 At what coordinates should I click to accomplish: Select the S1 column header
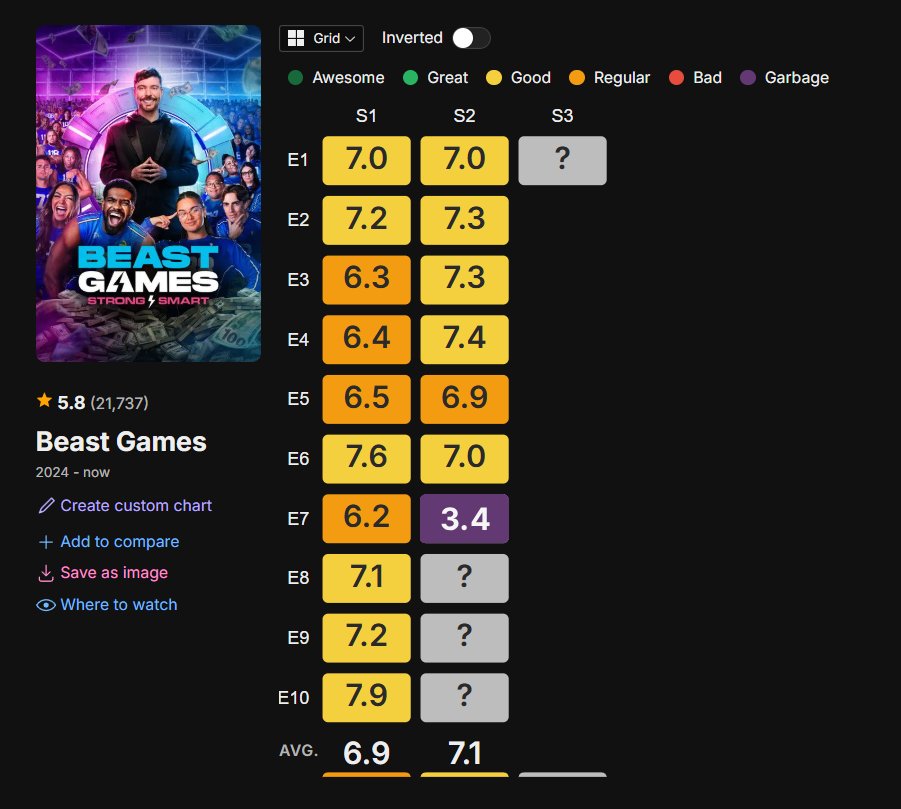coord(366,115)
